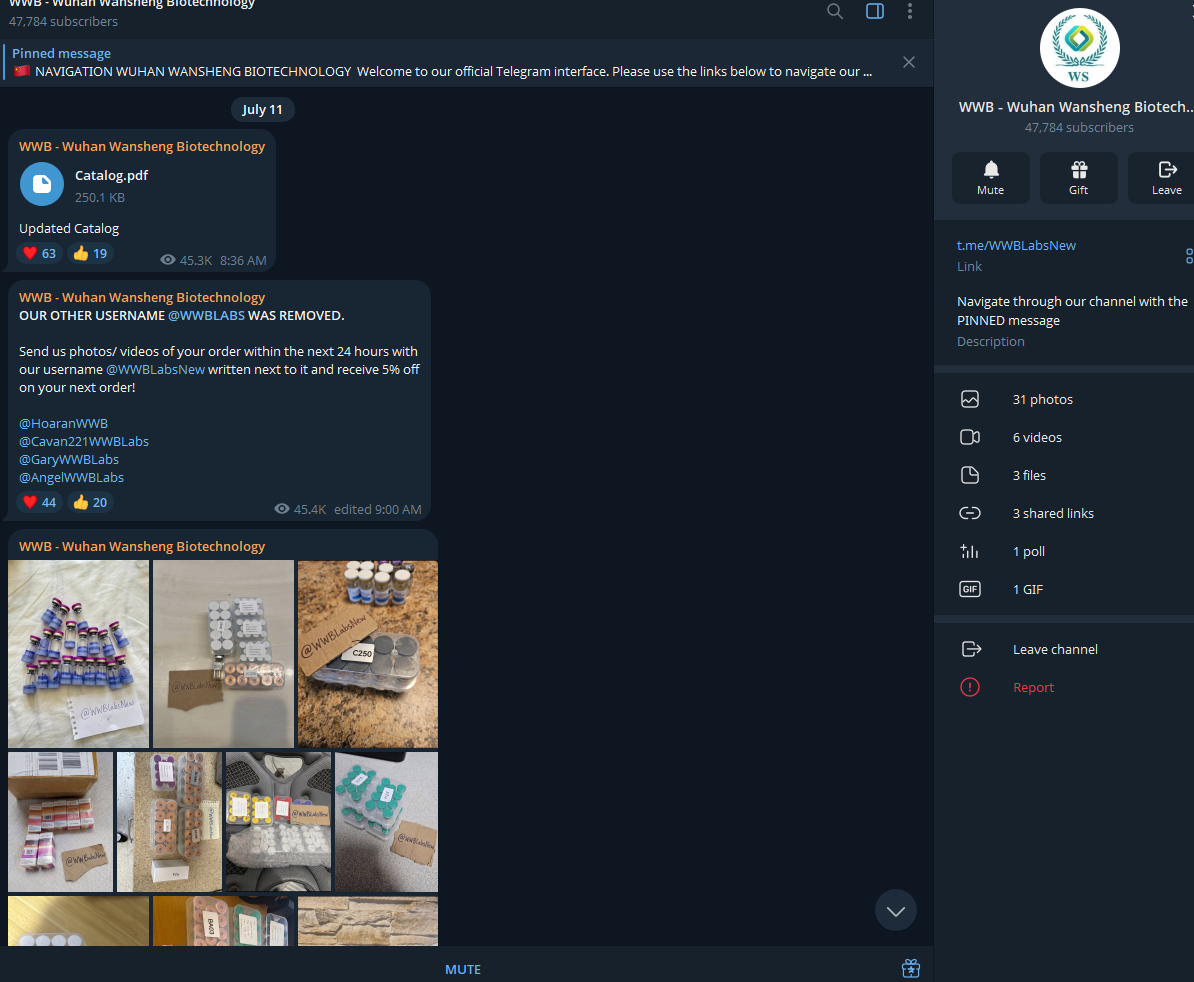Open the three-dot more options menu

pos(909,11)
